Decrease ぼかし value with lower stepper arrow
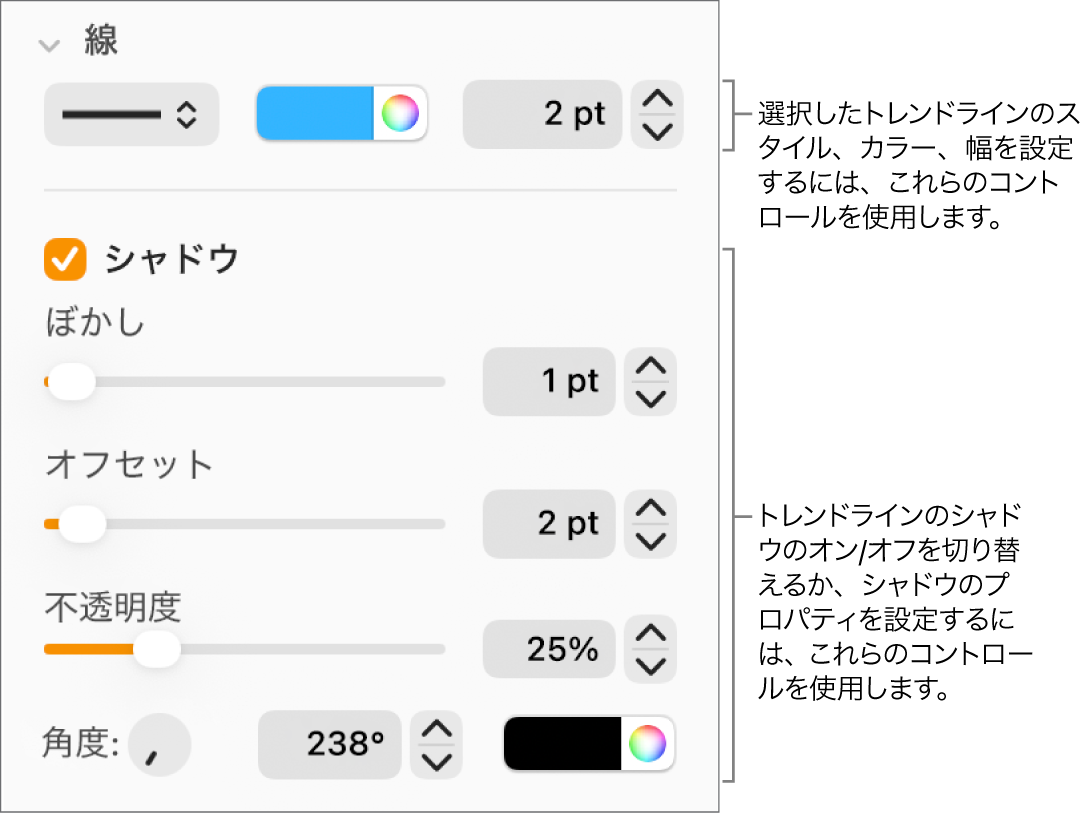The width and height of the screenshot is (1085, 814). tap(649, 396)
